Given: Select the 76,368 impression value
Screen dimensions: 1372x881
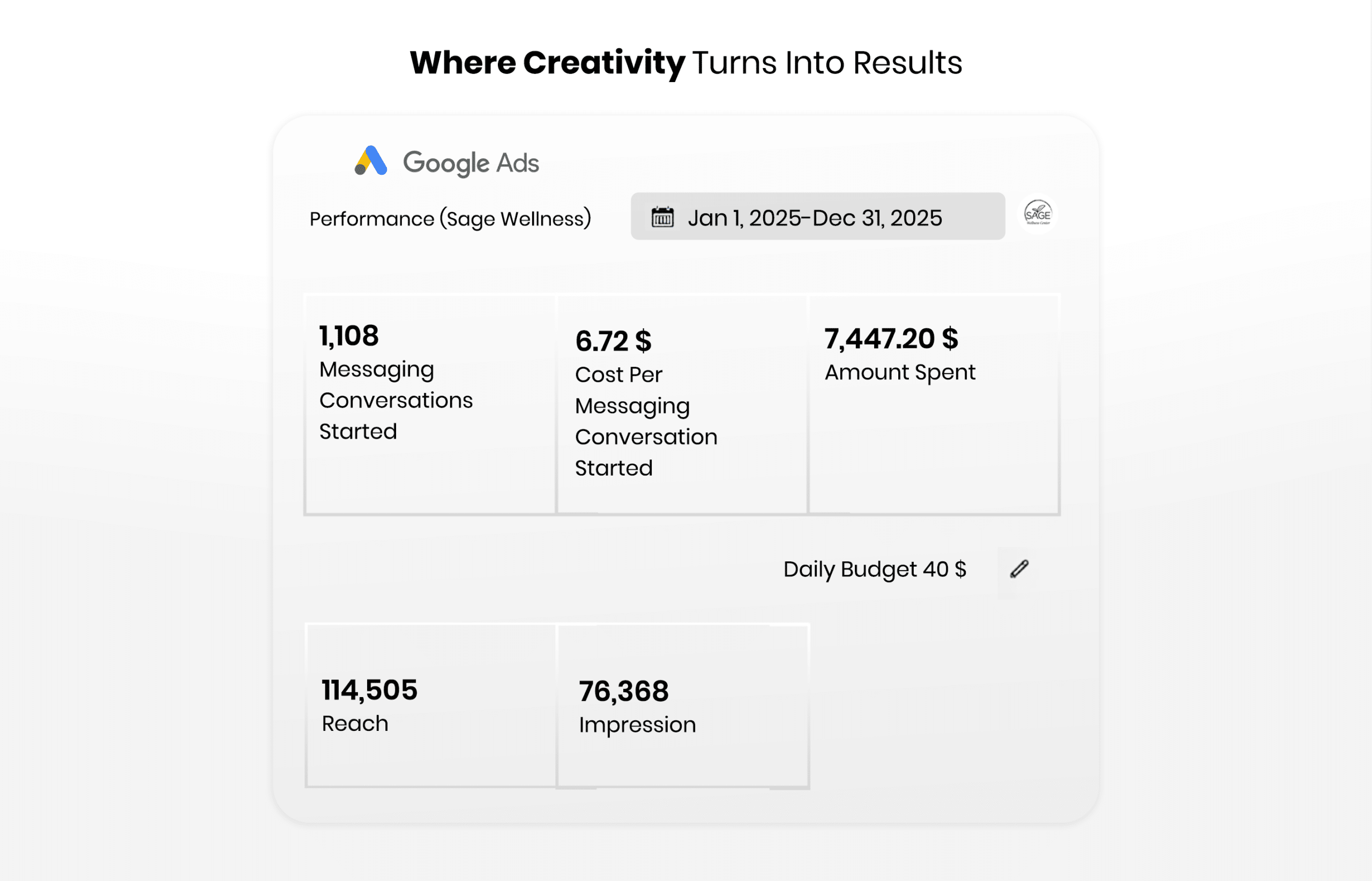Looking at the screenshot, I should [623, 691].
